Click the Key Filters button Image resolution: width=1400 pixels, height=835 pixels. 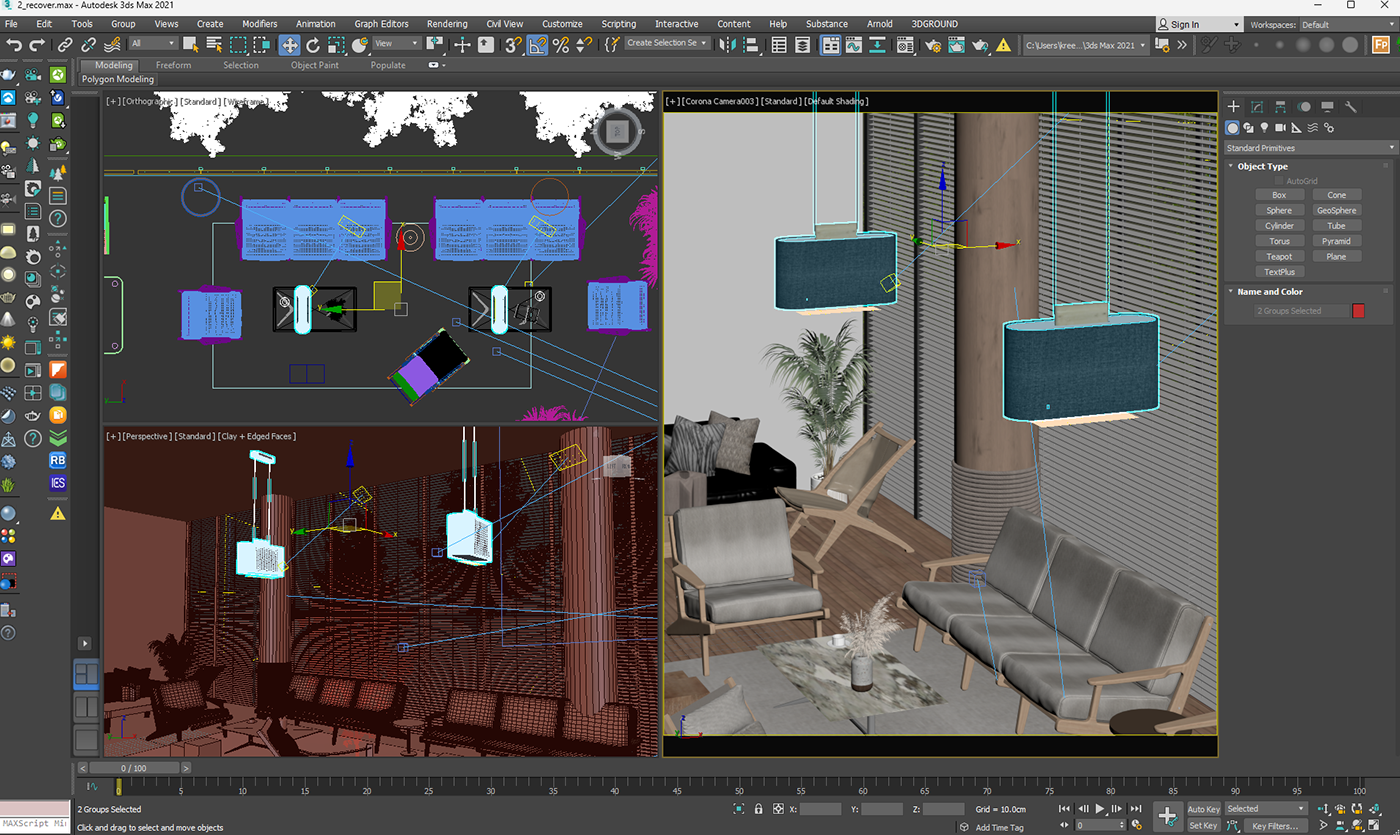point(1274,826)
